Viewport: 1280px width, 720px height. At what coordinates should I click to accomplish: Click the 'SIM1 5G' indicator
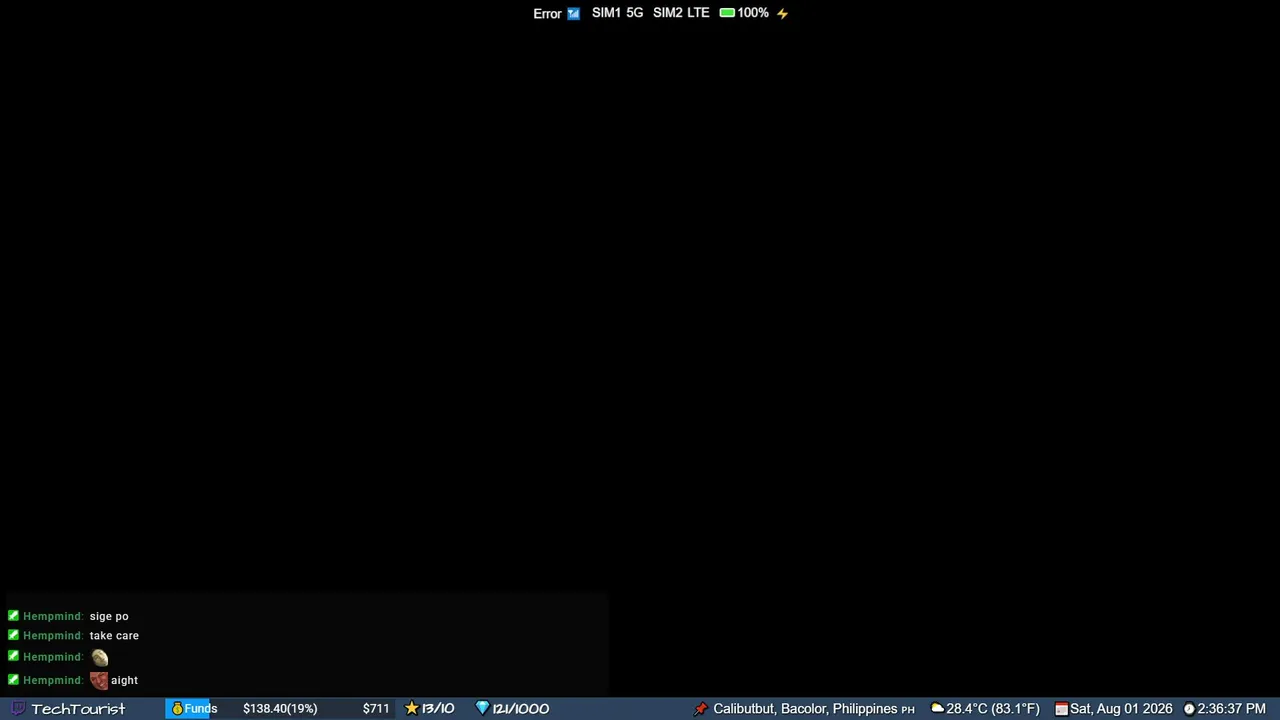coord(617,13)
